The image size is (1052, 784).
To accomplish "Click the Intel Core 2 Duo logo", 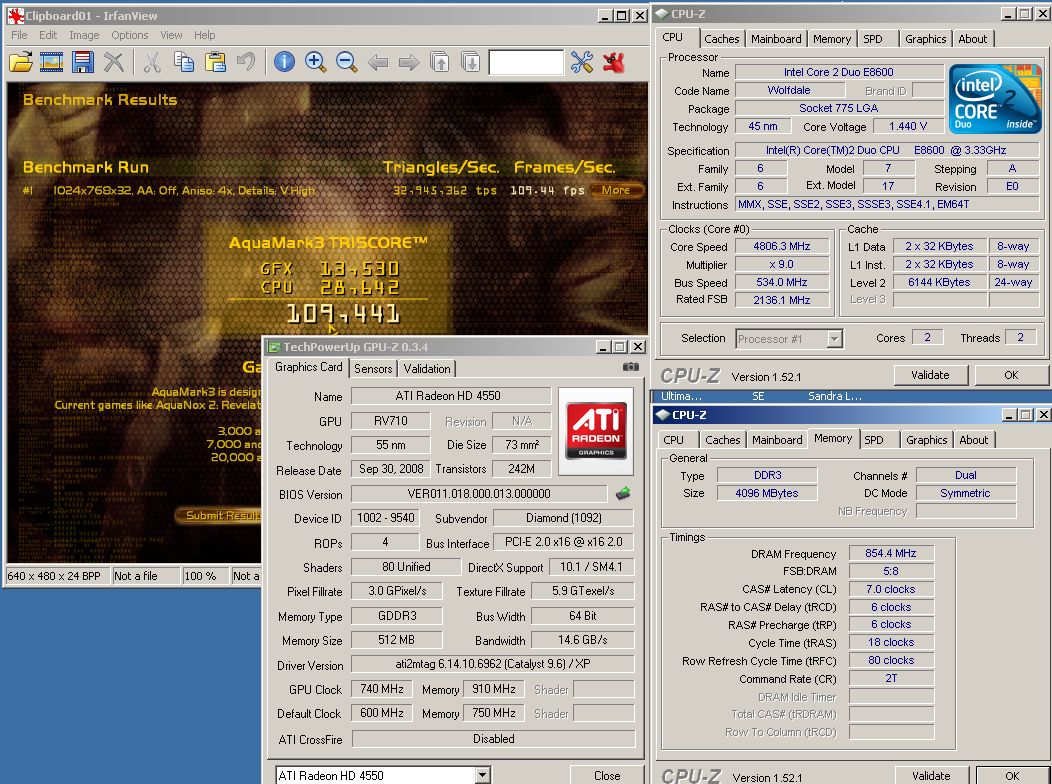I will click(x=994, y=98).
